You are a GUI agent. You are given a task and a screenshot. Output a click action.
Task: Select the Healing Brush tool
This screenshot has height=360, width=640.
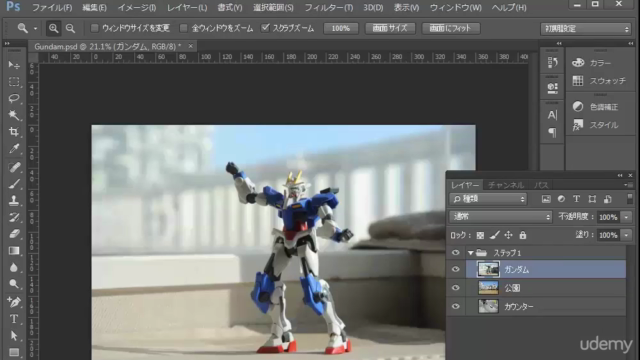coord(14,167)
